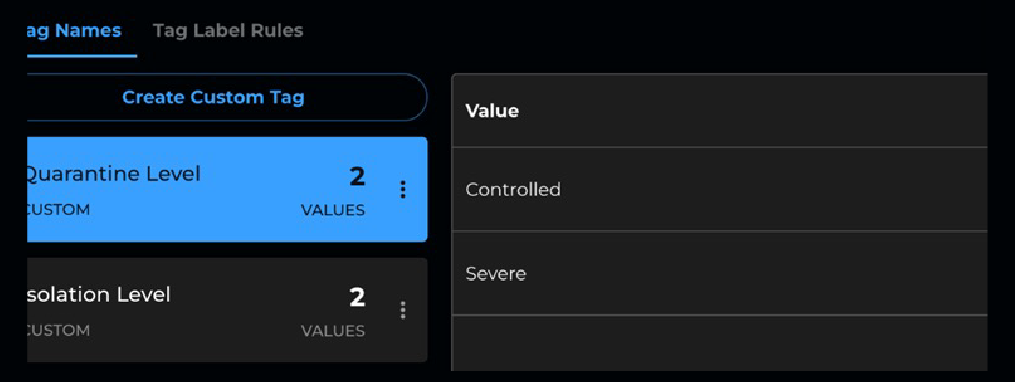The height and width of the screenshot is (382, 1015).
Task: Open the Quarantine Level kebab menu
Action: point(403,190)
